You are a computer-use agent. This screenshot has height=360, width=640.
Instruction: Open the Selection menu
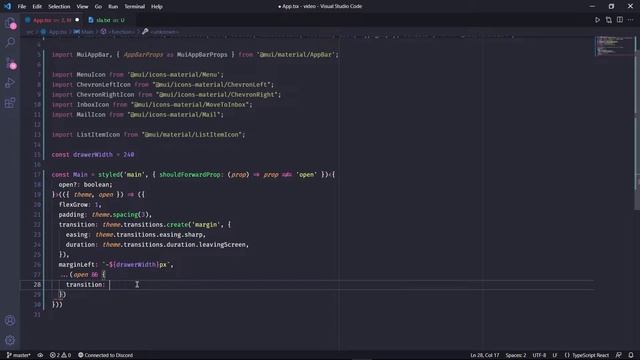coord(59,7)
